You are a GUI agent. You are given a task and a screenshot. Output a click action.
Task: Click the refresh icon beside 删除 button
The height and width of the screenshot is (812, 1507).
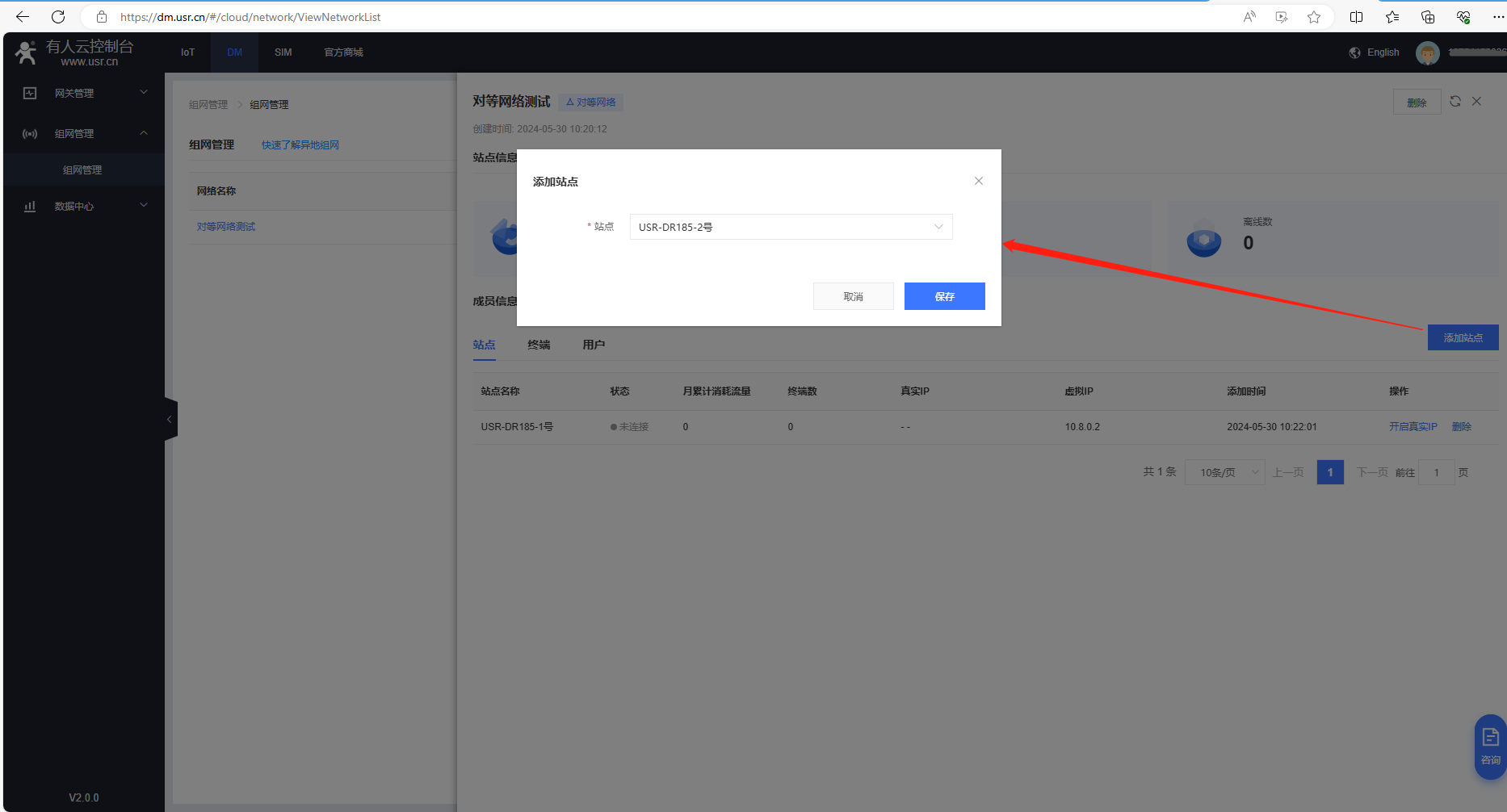point(1455,102)
